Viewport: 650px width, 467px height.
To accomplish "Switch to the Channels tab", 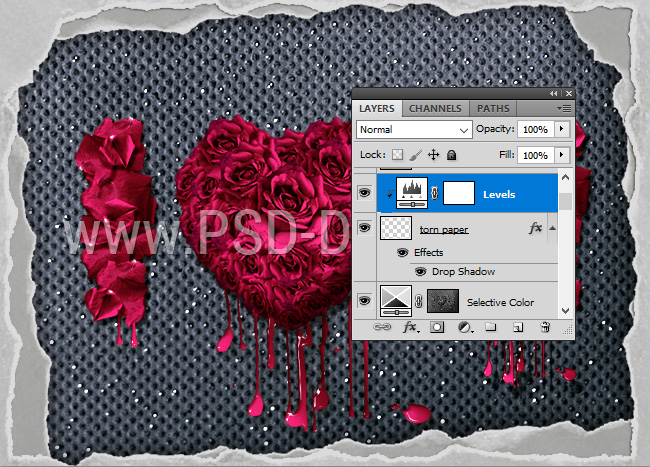I will click(x=435, y=109).
